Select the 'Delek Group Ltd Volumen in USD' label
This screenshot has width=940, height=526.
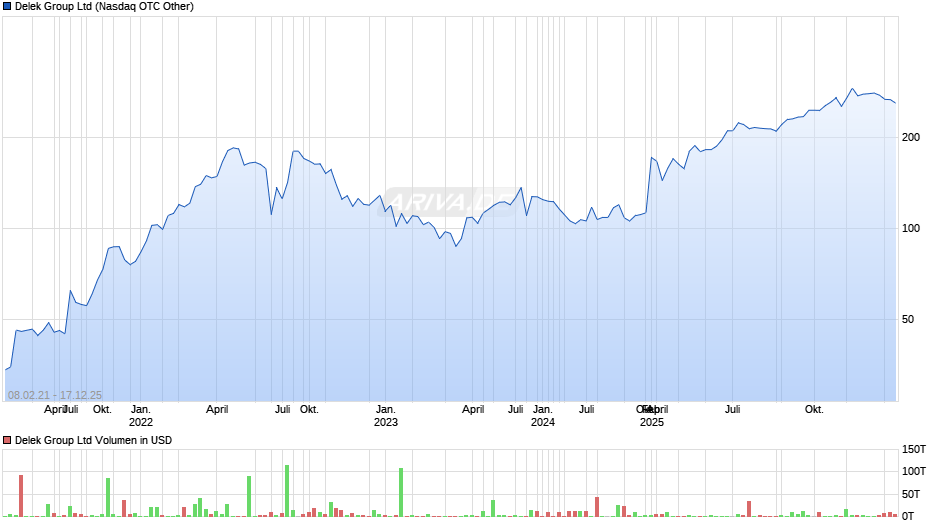pos(94,440)
